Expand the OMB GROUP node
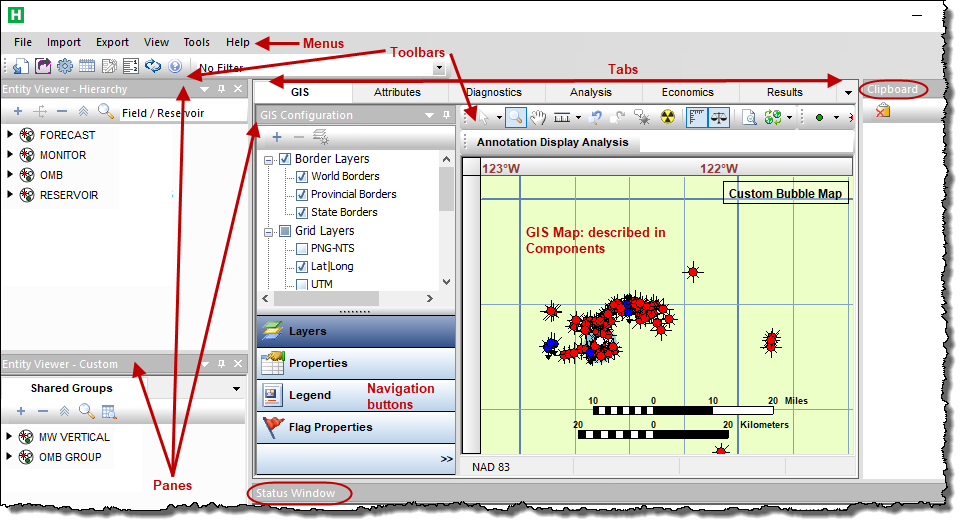 coord(9,457)
